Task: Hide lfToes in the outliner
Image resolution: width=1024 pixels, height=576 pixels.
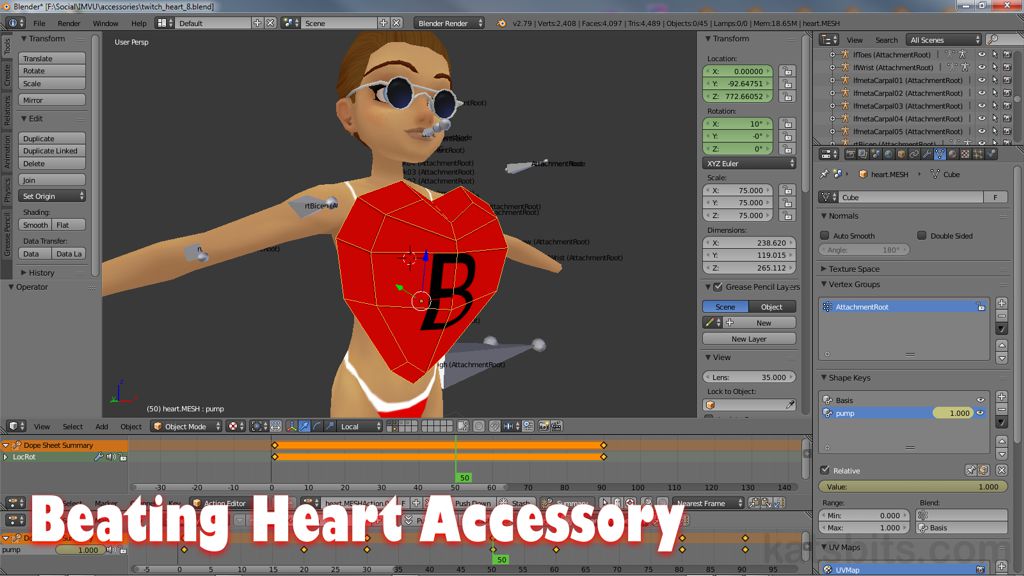Action: (982, 55)
